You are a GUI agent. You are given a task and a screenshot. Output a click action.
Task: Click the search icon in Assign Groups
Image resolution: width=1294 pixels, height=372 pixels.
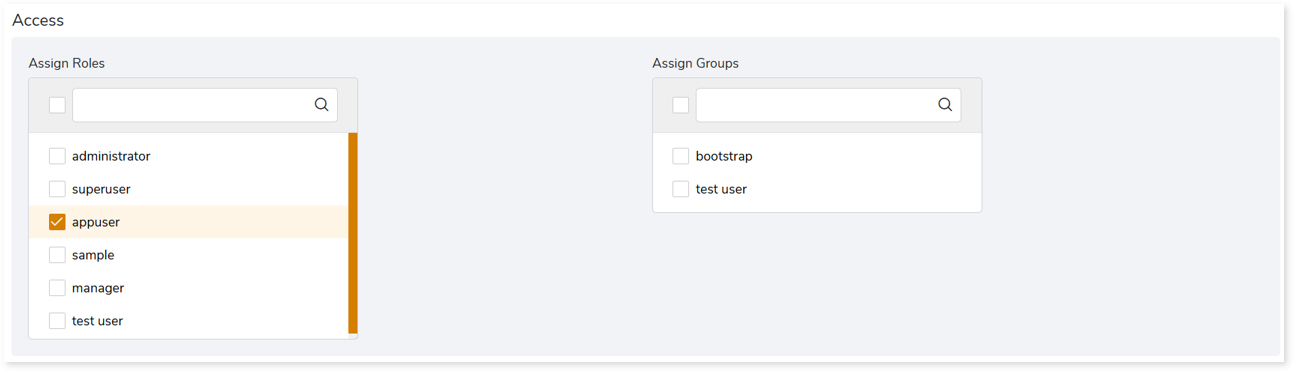(x=945, y=104)
